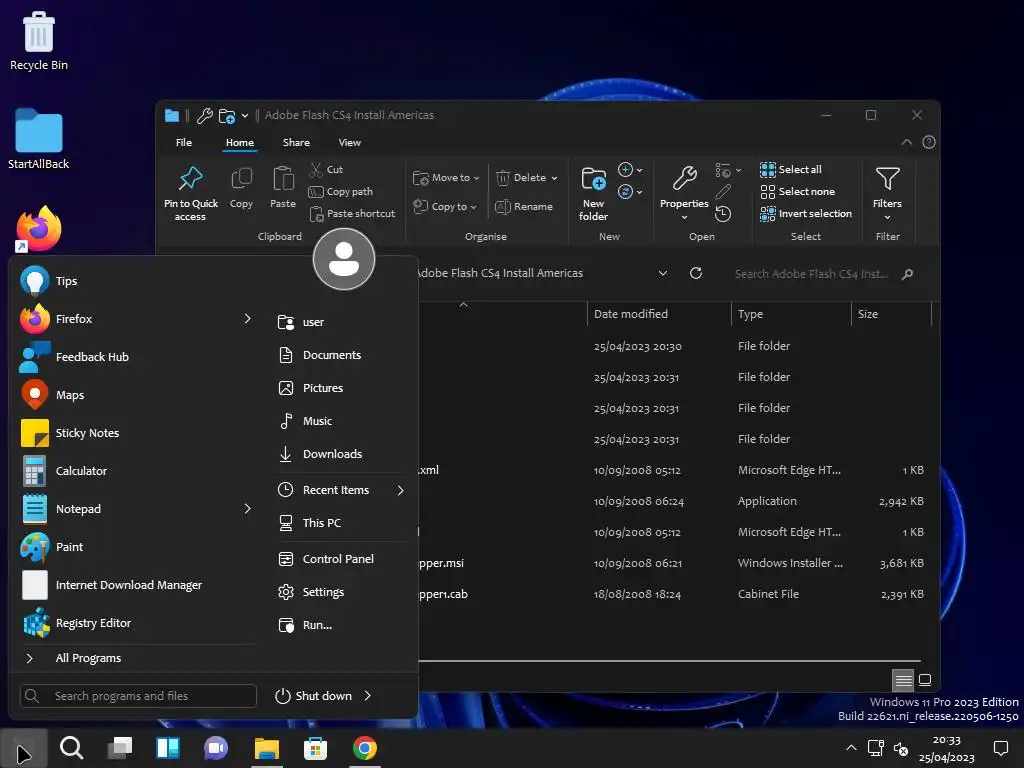Click Select none in ribbon
Image resolution: width=1024 pixels, height=768 pixels.
click(x=797, y=191)
